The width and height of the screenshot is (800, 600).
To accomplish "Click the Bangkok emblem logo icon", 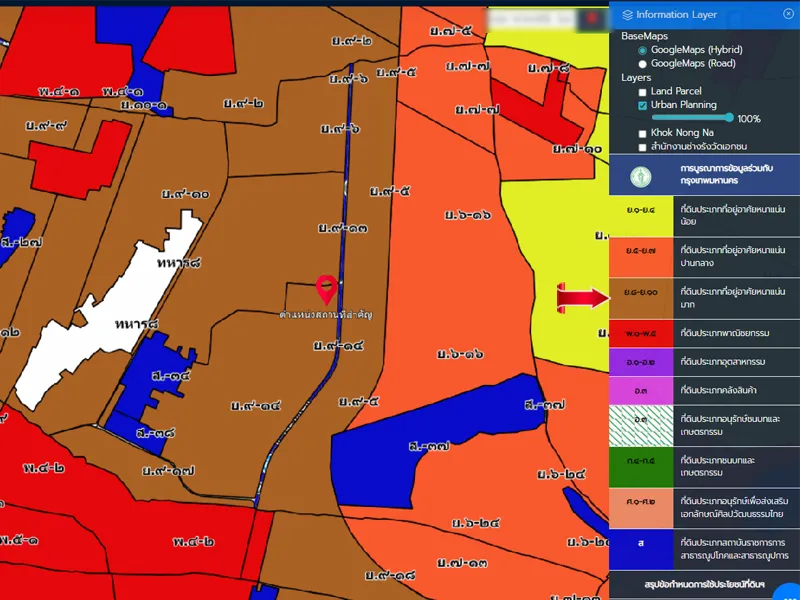I will click(641, 176).
